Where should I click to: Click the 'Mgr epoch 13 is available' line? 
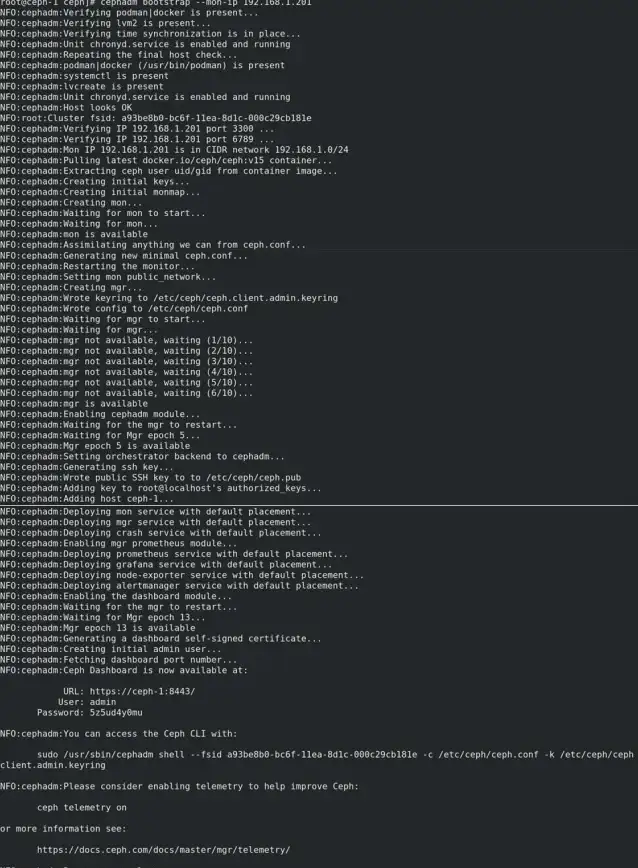tap(97, 628)
